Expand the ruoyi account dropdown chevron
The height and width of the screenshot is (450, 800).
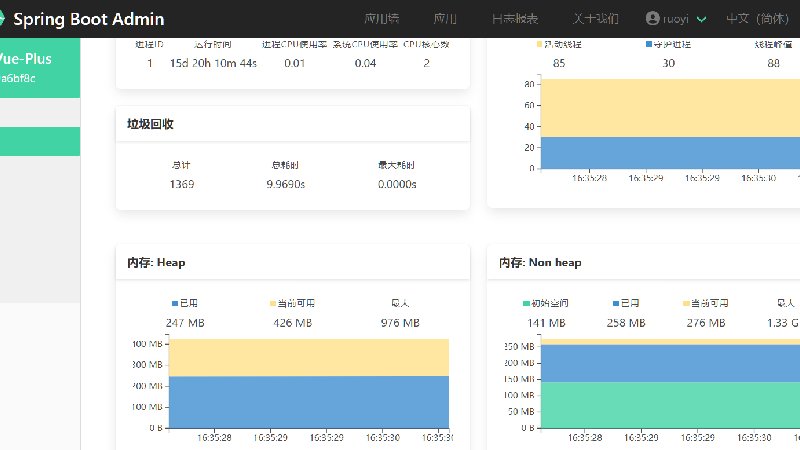[702, 19]
